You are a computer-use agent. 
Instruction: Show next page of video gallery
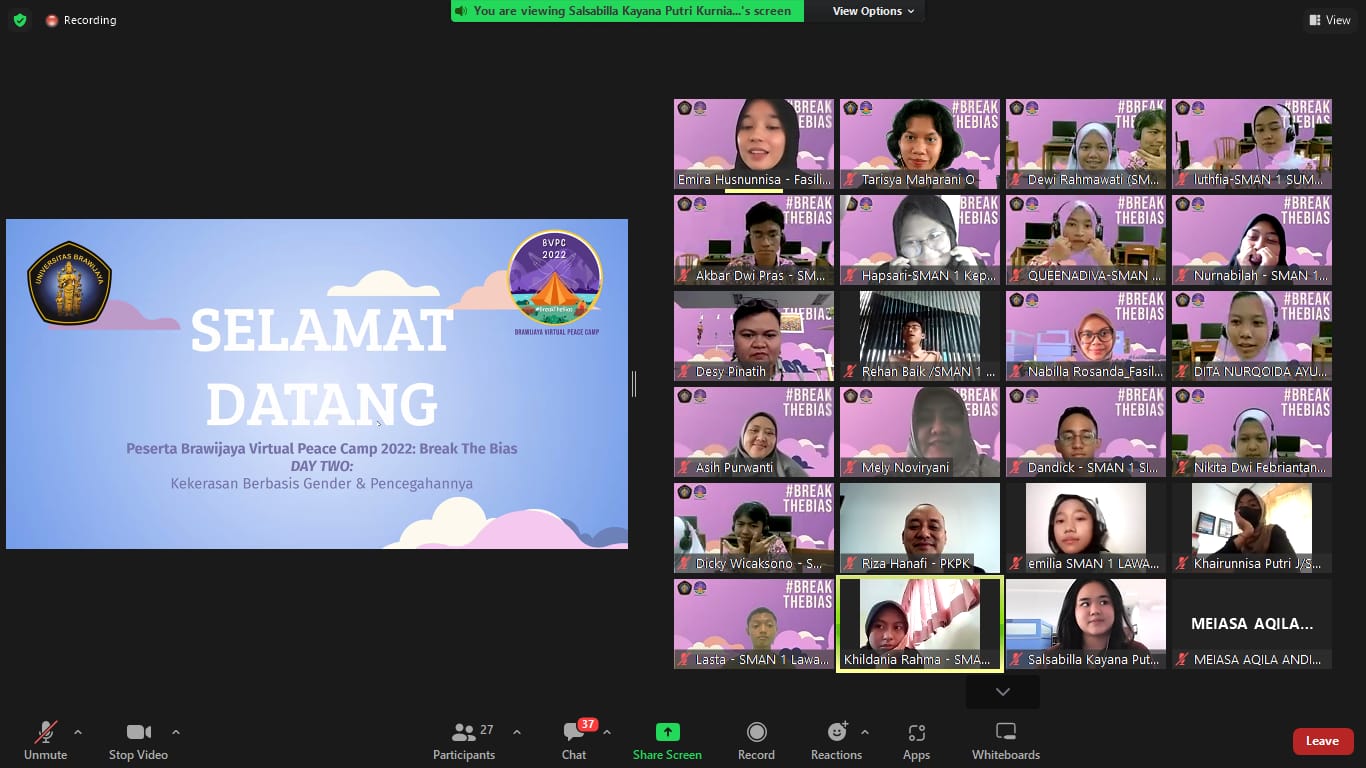[x=1002, y=692]
